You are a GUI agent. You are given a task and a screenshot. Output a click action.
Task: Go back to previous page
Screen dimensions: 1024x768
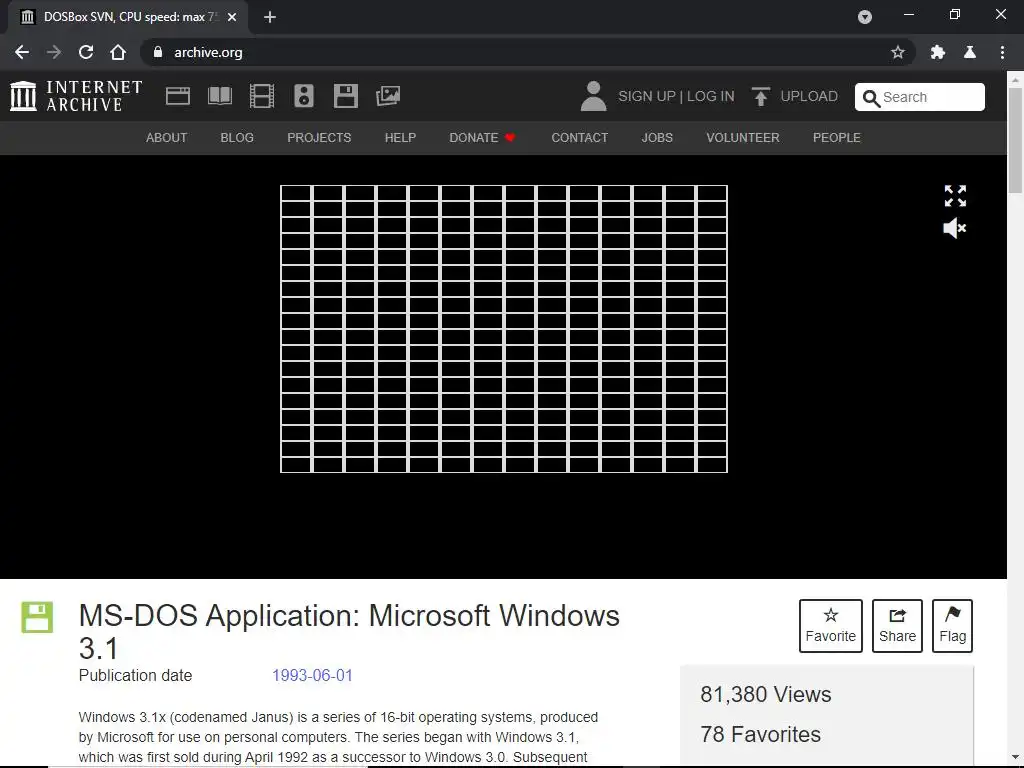(x=22, y=52)
